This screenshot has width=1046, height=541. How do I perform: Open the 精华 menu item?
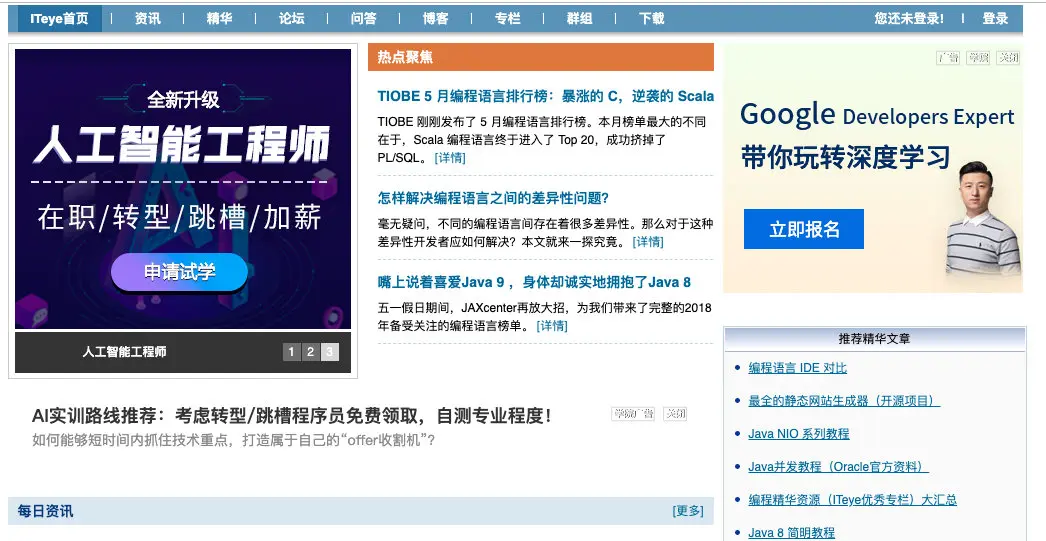[219, 19]
